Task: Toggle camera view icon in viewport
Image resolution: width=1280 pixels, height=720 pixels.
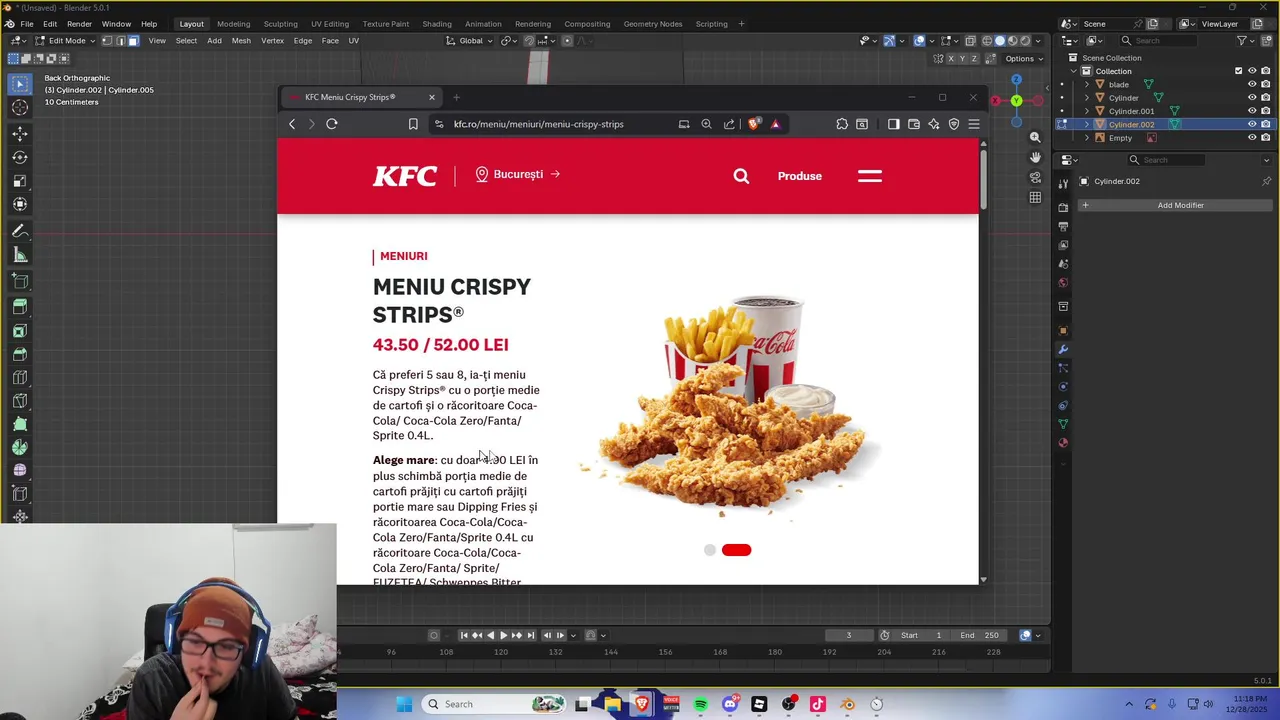Action: click(x=1035, y=177)
